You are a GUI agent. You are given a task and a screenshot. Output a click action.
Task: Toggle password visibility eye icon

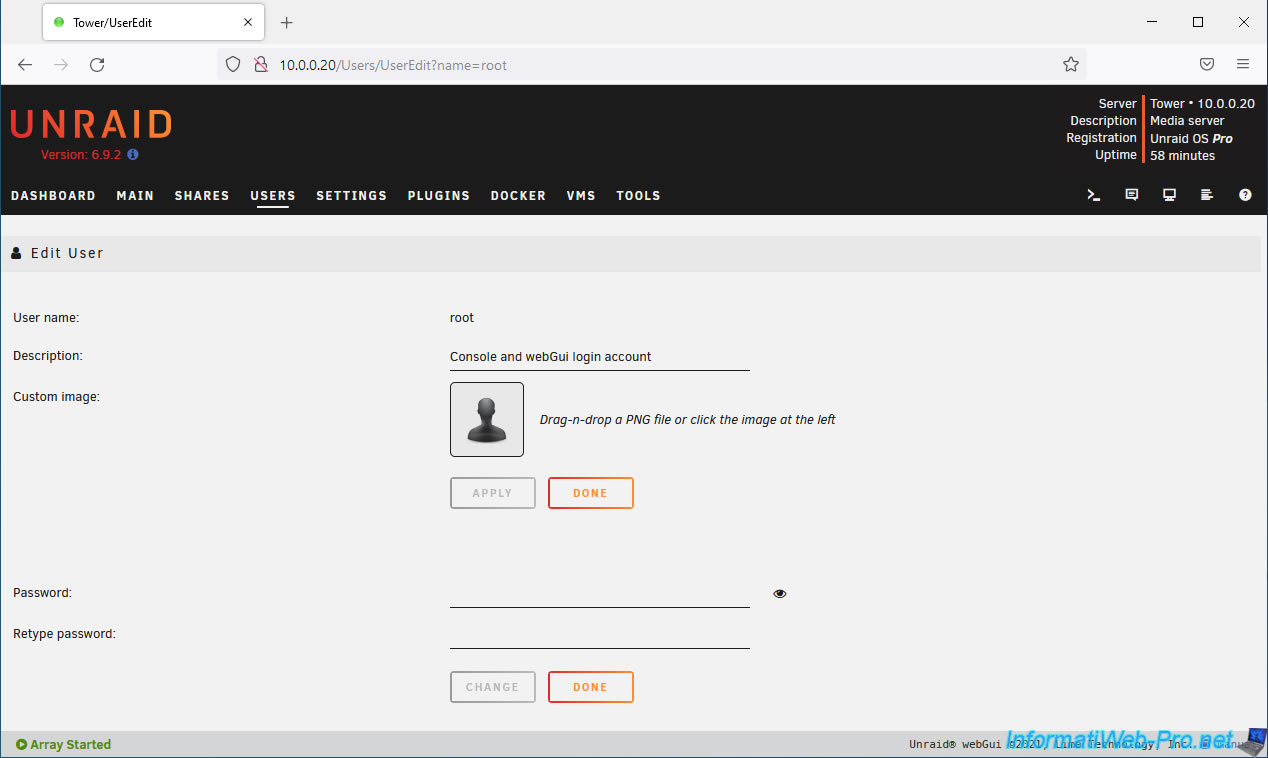click(780, 594)
